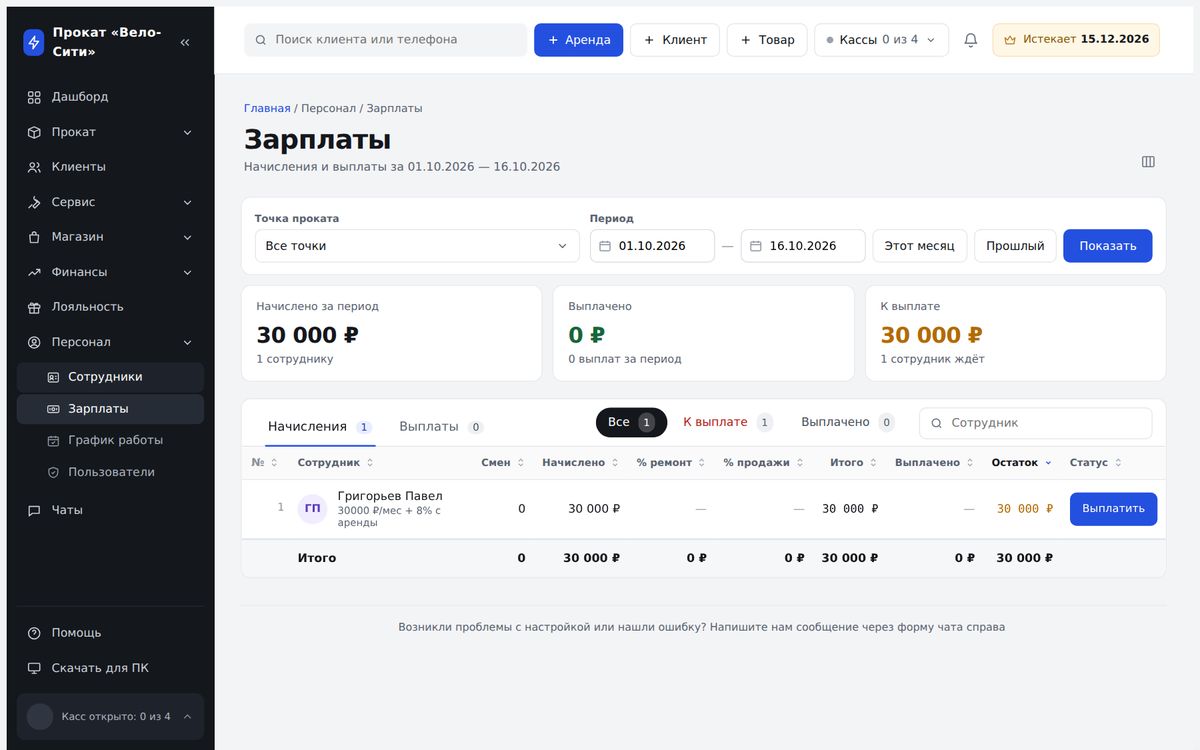Expand the Прокат submenu chevron
The image size is (1200, 750).
tap(187, 132)
